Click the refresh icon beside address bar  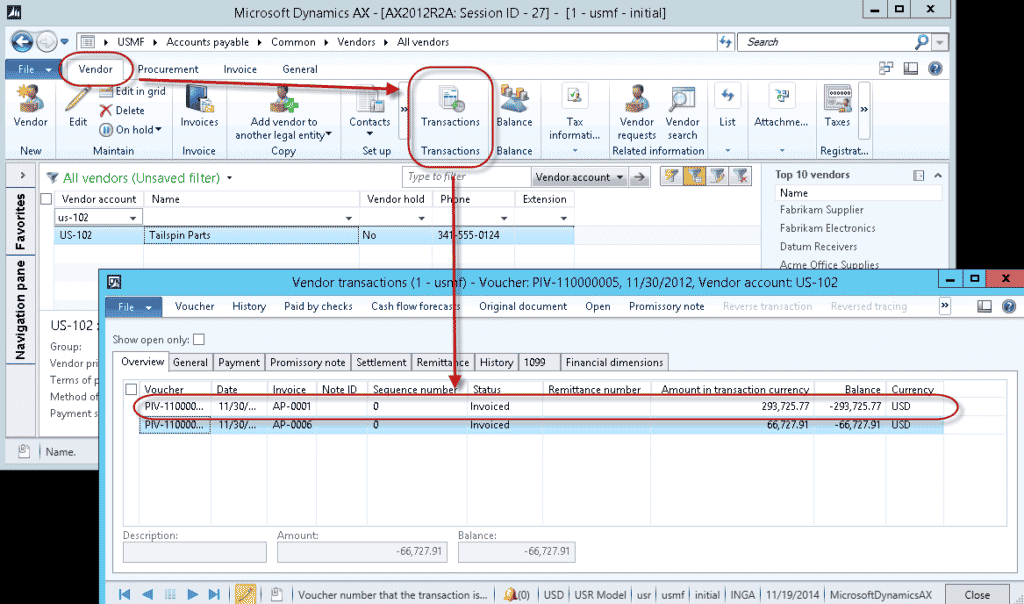[726, 42]
